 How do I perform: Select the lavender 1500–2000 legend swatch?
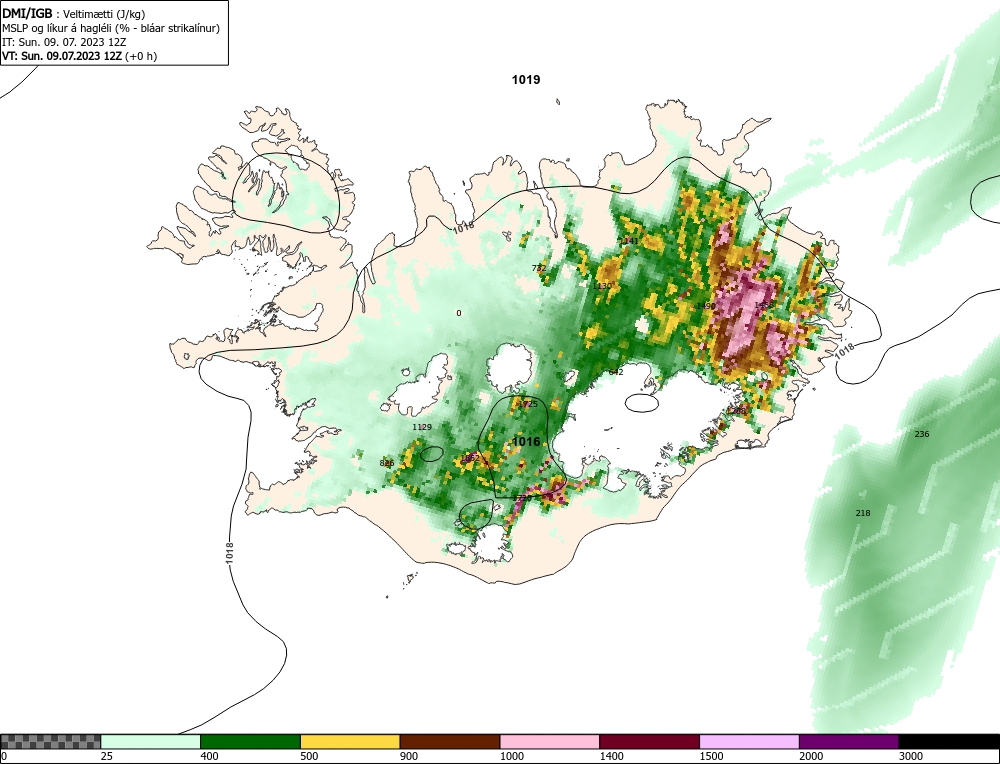point(749,741)
